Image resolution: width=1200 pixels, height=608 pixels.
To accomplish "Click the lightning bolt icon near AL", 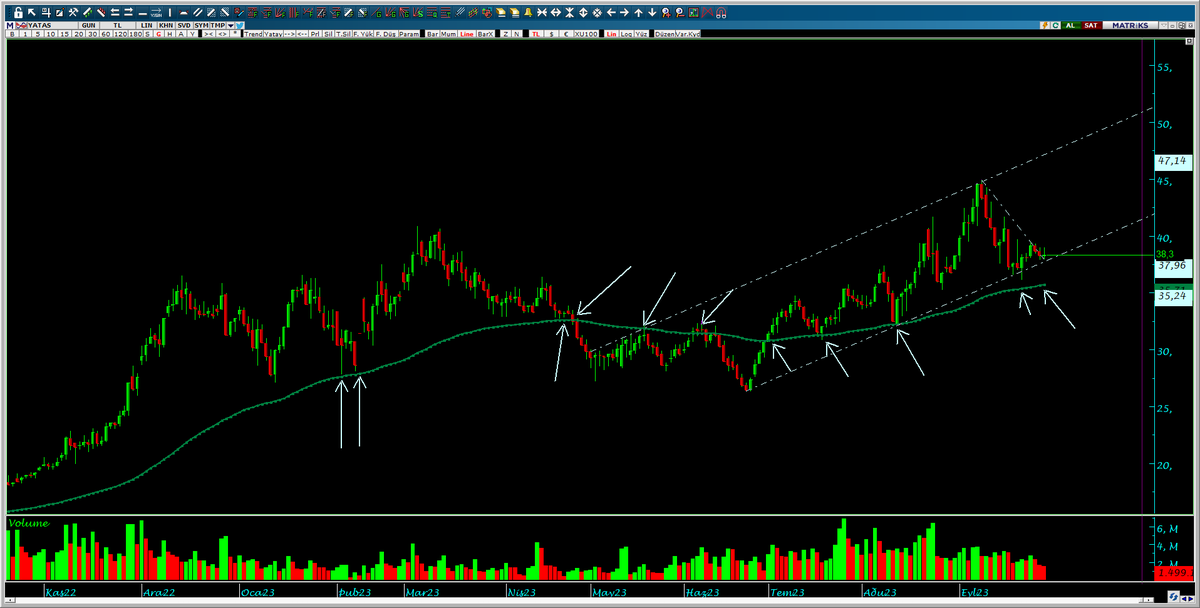I will [1045, 25].
